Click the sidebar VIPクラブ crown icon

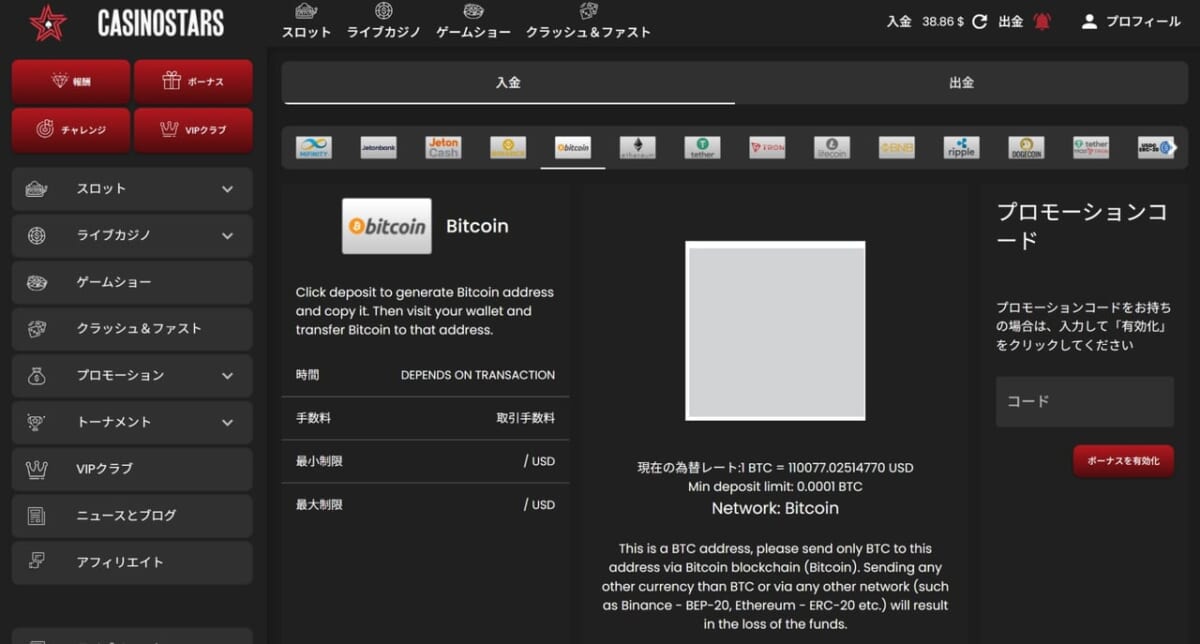[37, 468]
